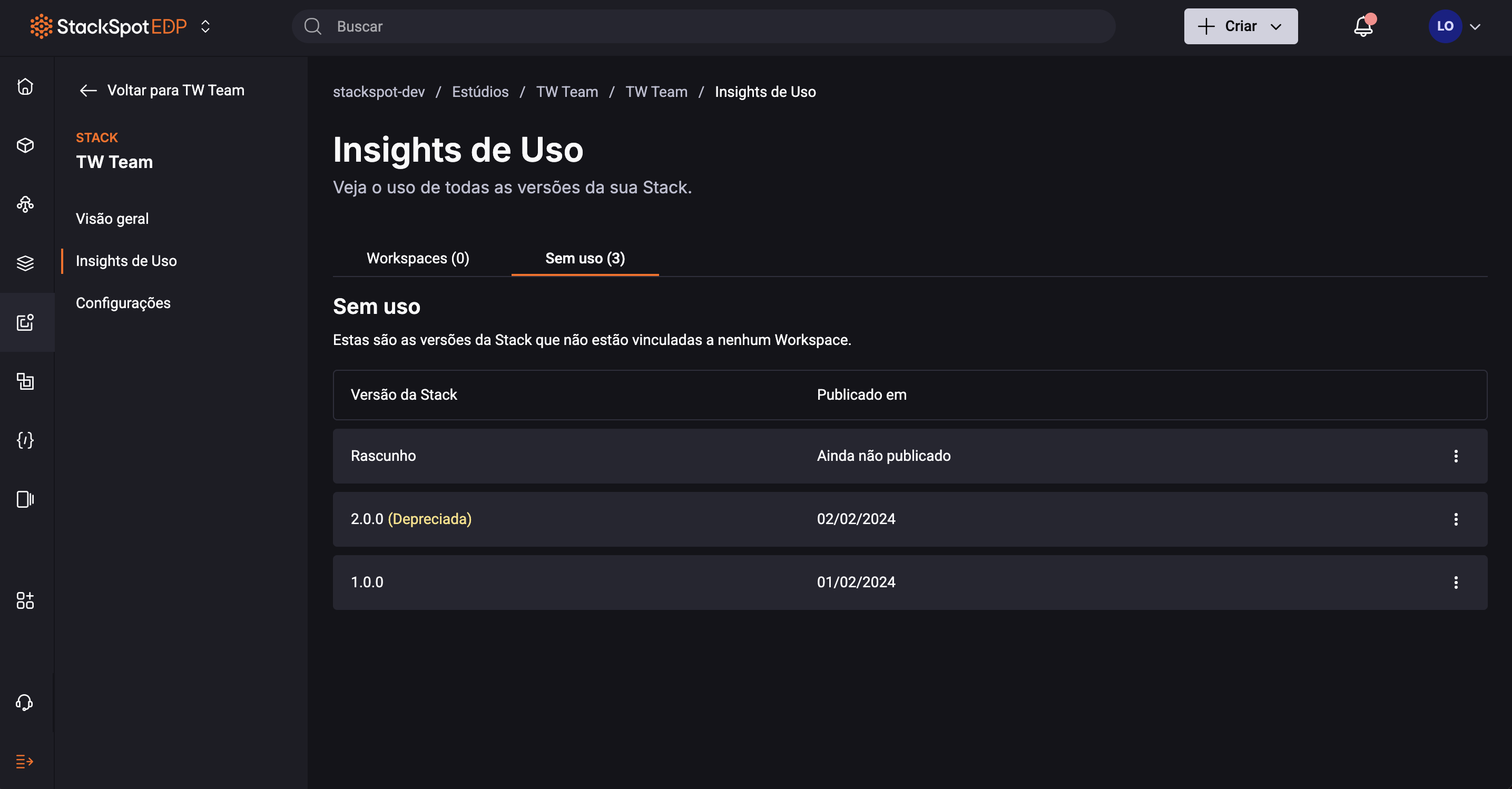Open Configurações in side menu
Screen dimensions: 1512x789
tap(123, 303)
